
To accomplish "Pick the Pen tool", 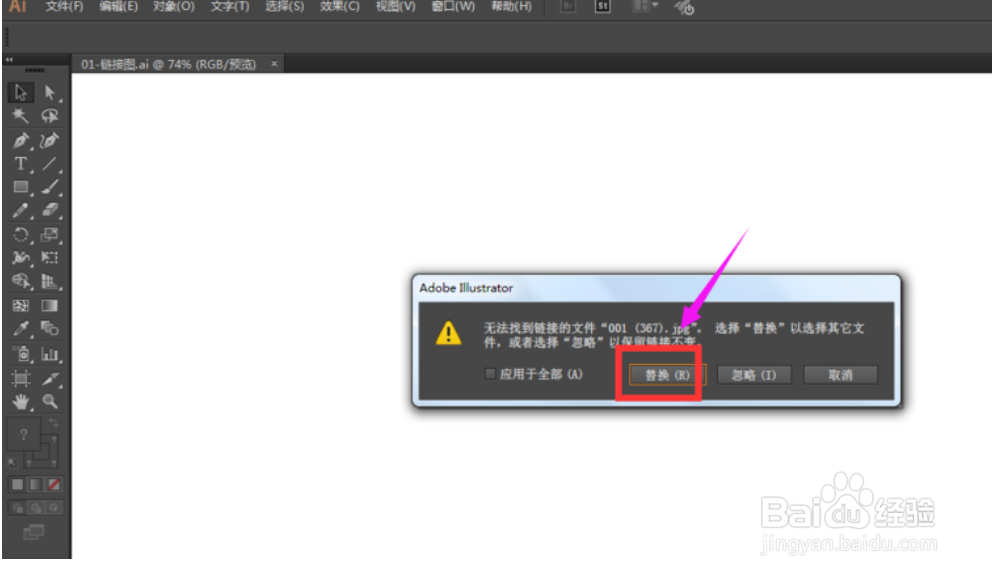I will coord(20,140).
